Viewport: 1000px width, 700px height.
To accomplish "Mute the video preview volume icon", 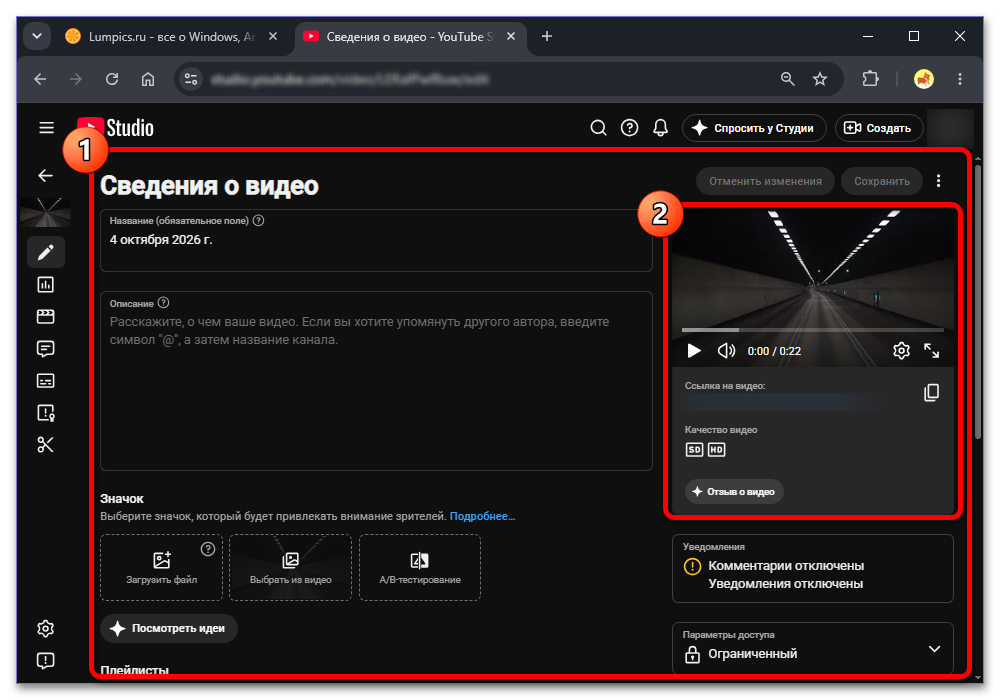I will pyautogui.click(x=726, y=351).
